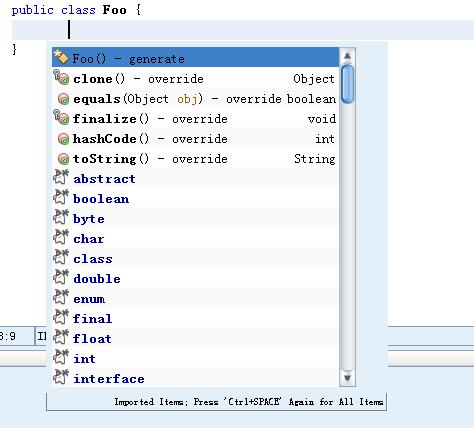
Task: Click the Imported Items hint text
Action: 249,402
